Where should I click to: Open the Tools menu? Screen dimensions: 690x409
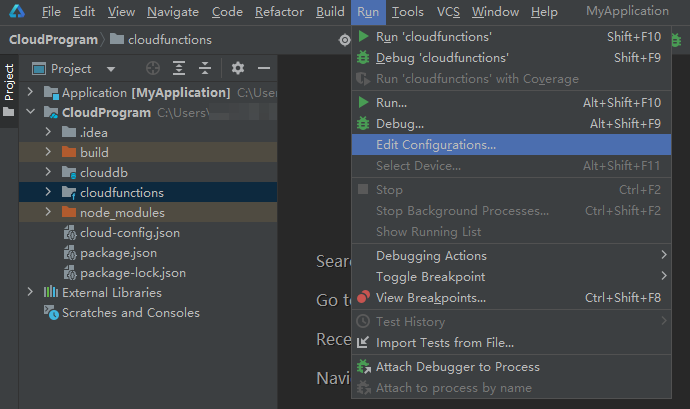pos(407,12)
